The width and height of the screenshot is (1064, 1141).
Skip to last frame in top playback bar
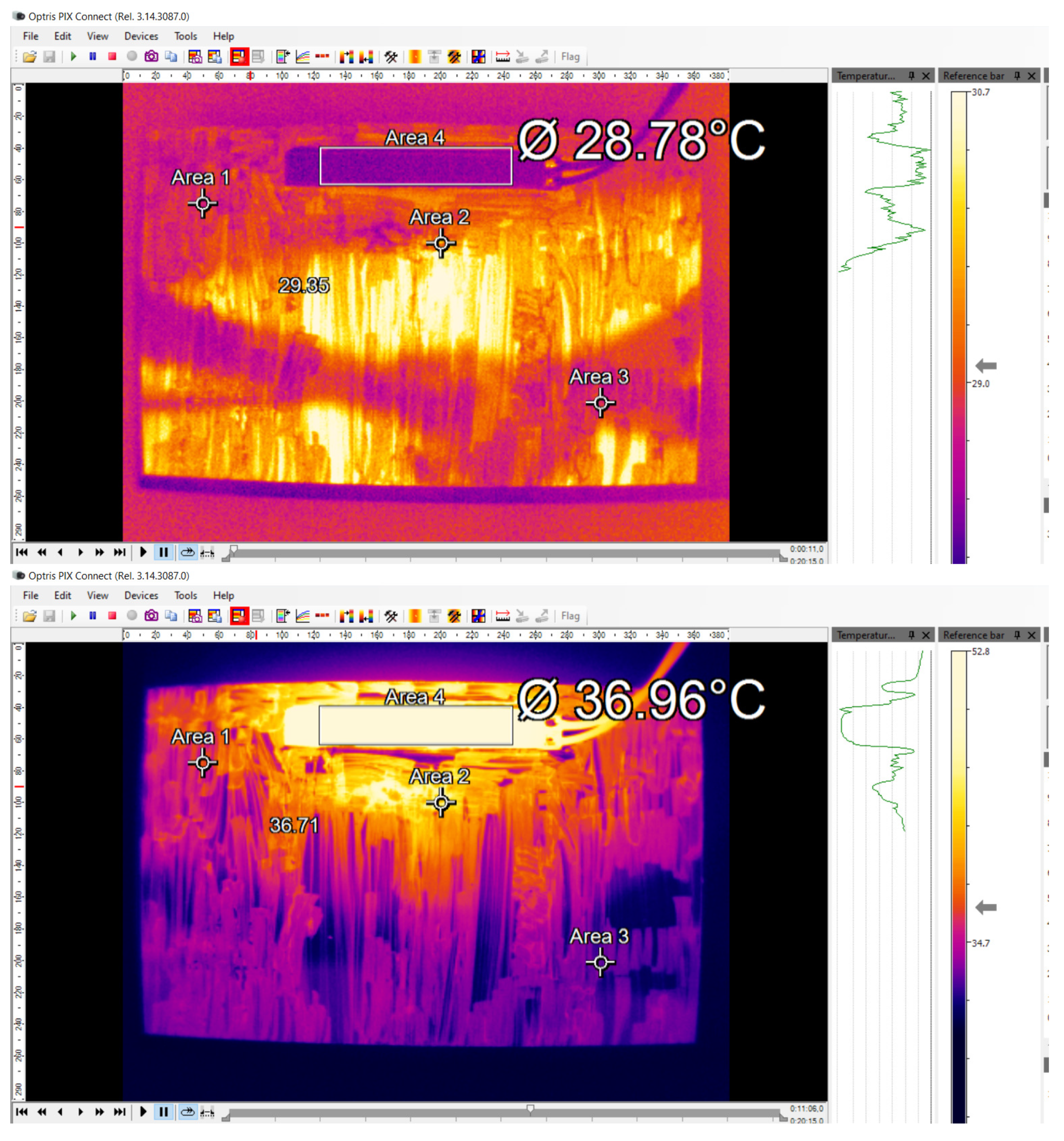pyautogui.click(x=119, y=552)
